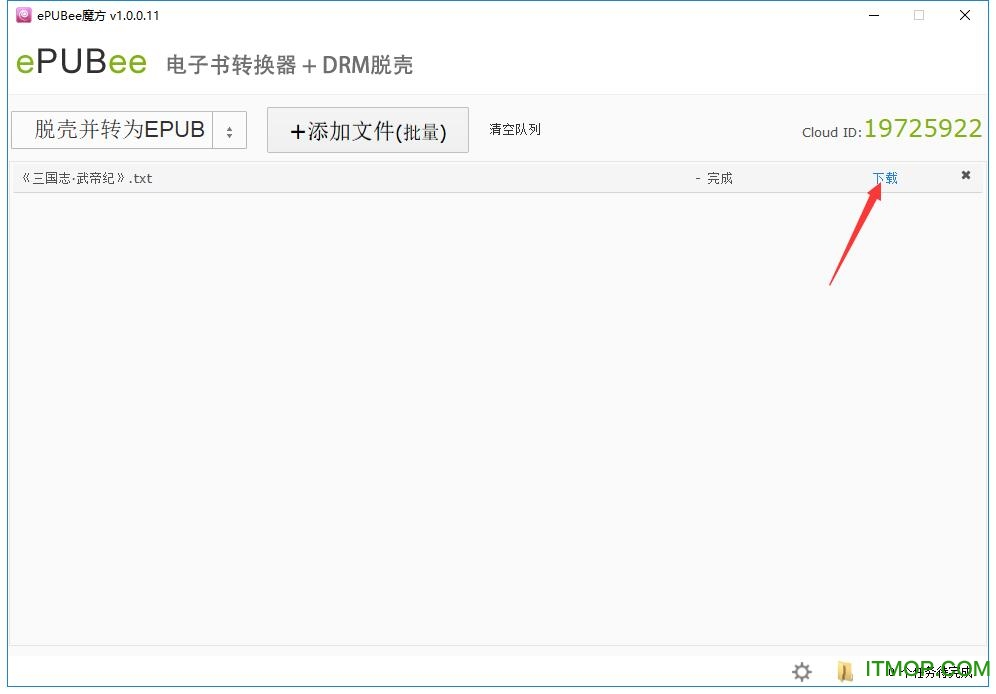
Task: Click the 电子书转换器 + DRM脱壳 heading
Action: [x=290, y=65]
